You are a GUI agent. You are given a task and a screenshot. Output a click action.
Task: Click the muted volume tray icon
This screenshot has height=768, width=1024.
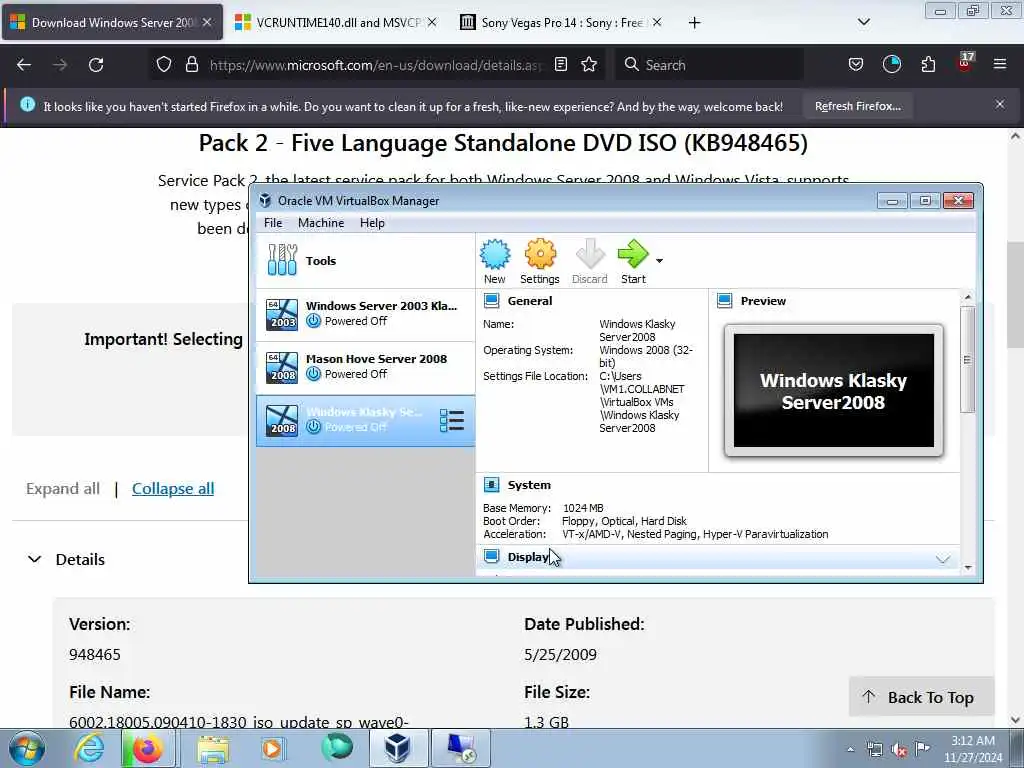click(x=899, y=749)
